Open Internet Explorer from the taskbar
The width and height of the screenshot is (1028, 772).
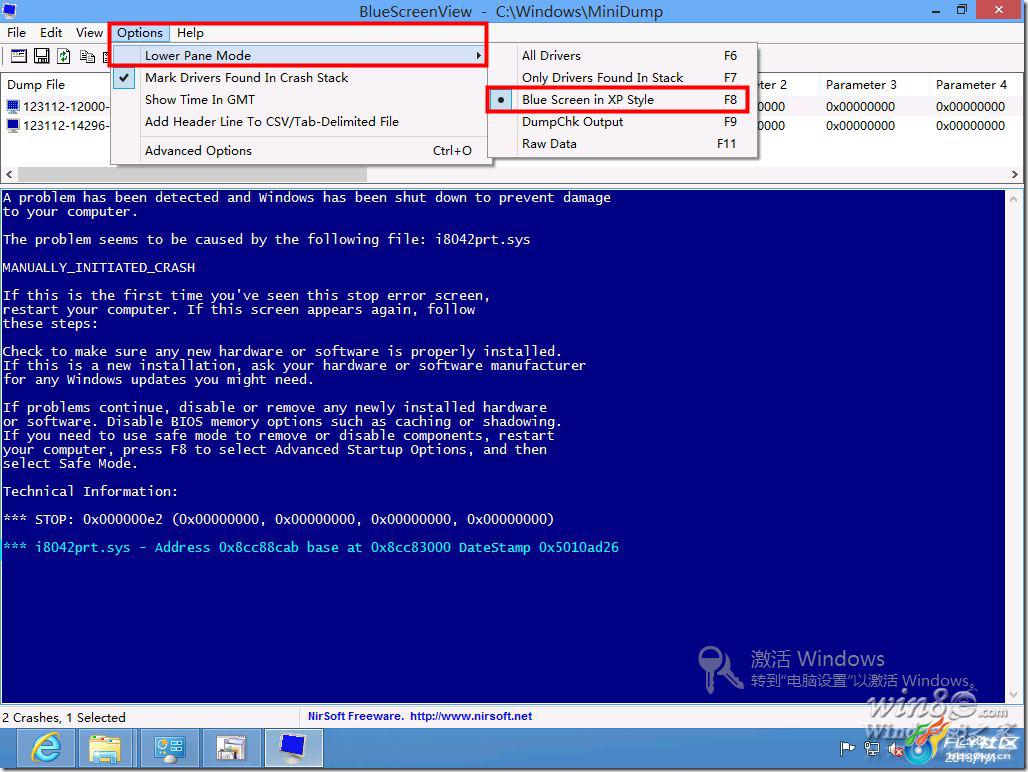tap(45, 748)
